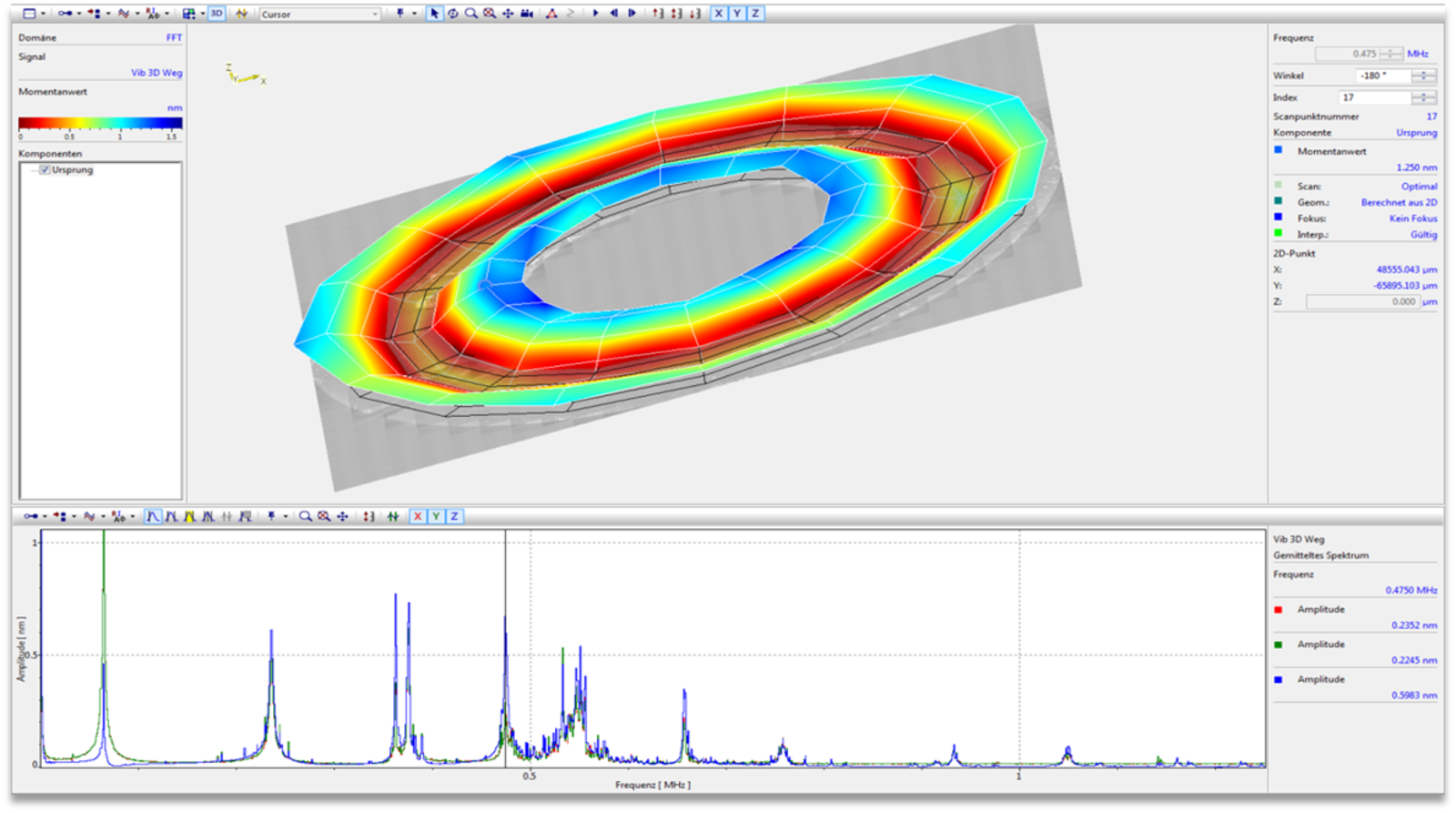Increase the Winkel angle with stepper
The image size is (1456, 813).
pos(1426,73)
